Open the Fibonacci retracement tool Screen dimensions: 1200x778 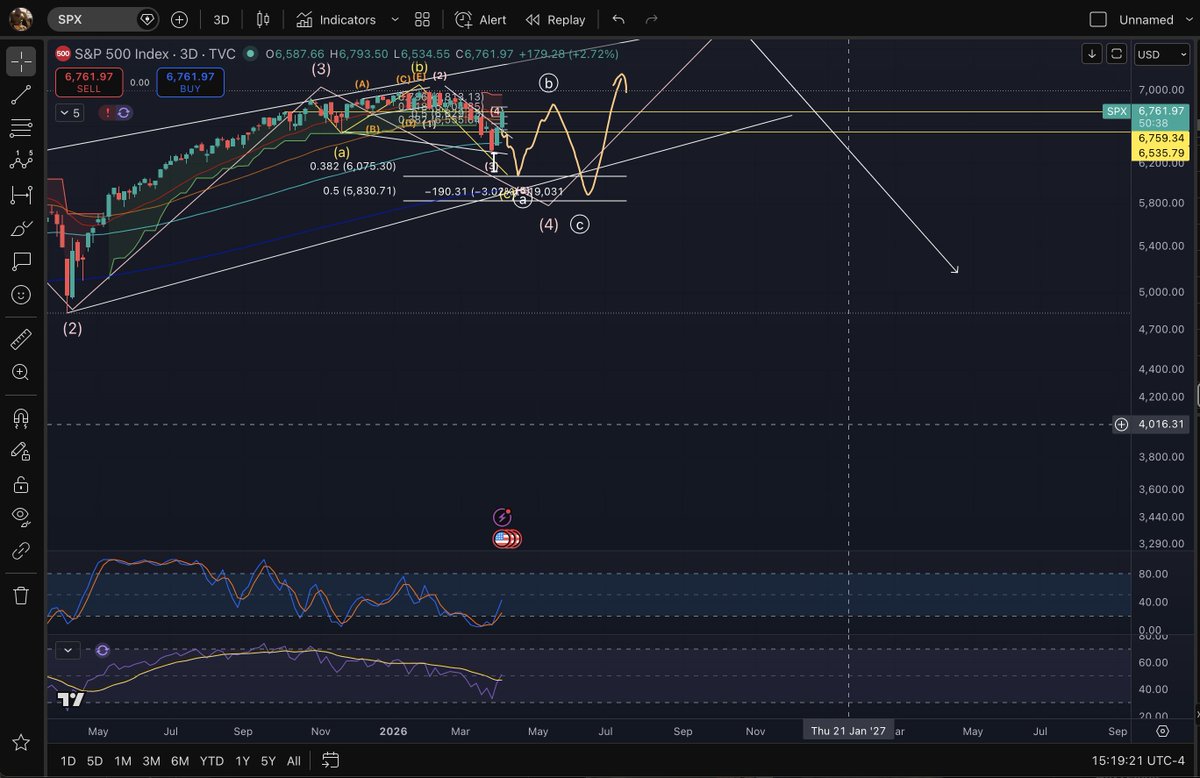20,128
